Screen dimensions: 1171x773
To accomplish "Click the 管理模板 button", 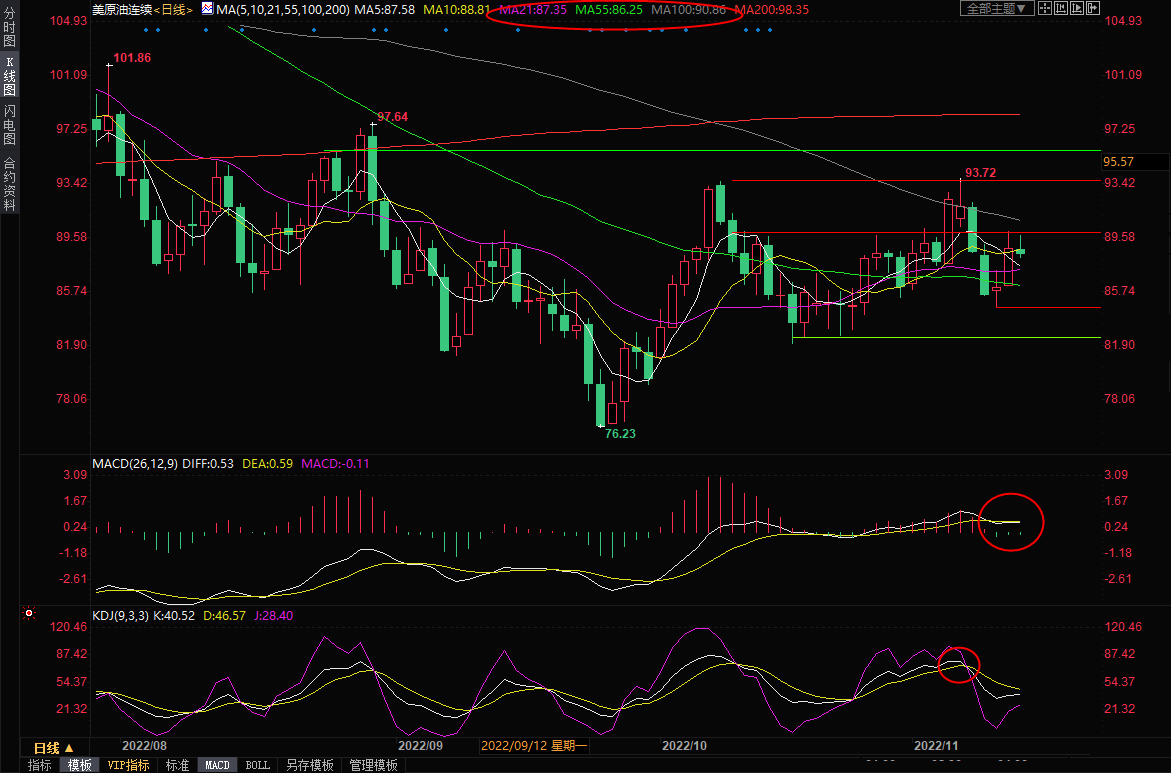I will (373, 765).
